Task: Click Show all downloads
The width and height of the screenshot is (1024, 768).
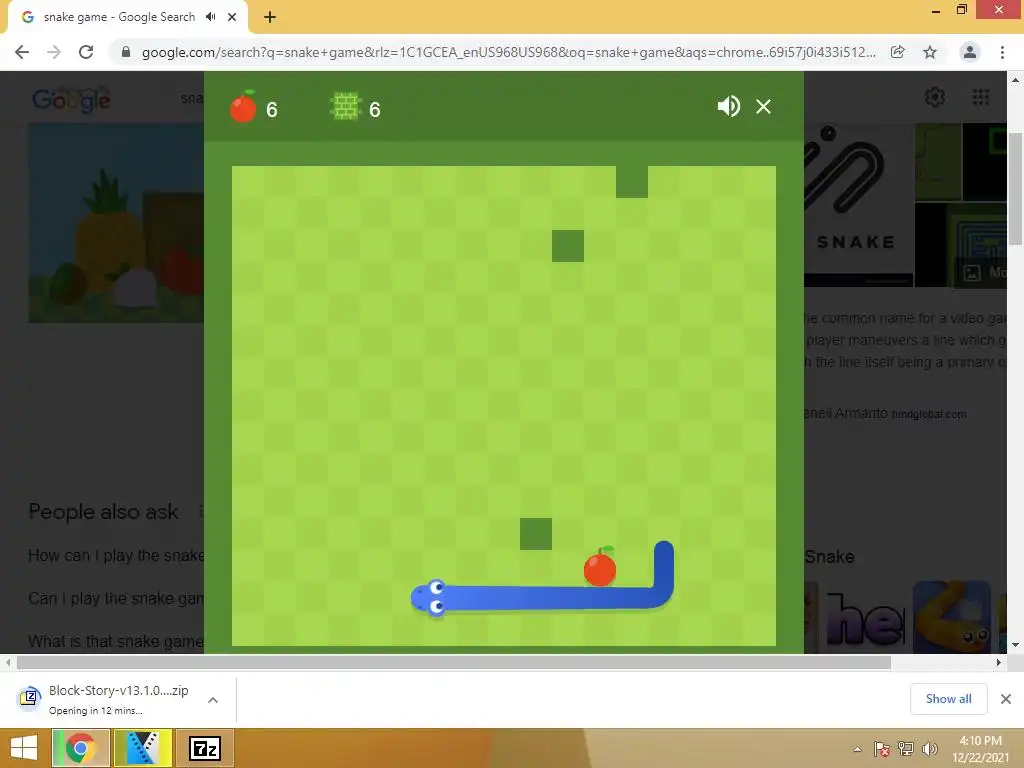Action: [x=948, y=699]
